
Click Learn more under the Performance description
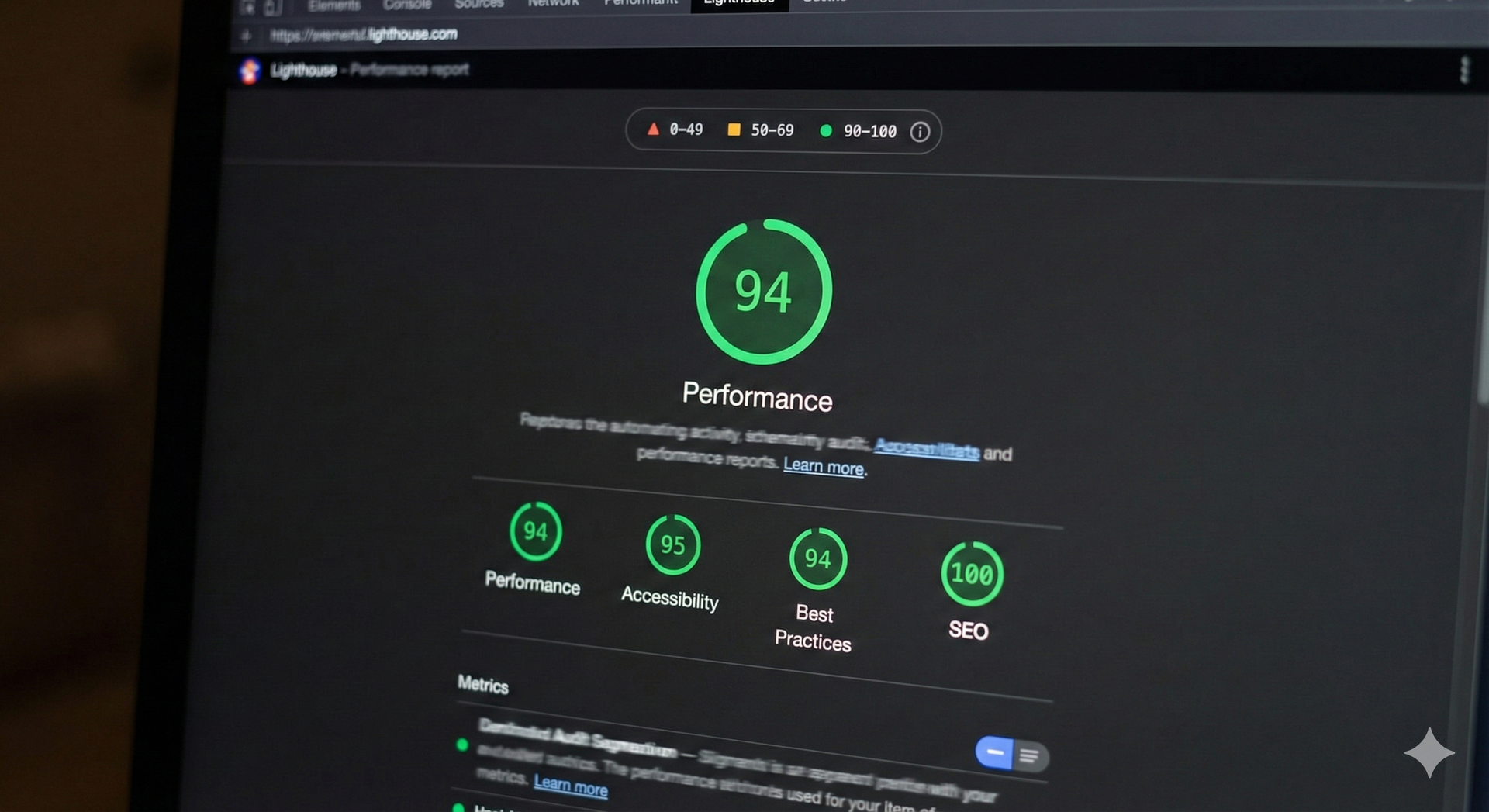tap(823, 466)
